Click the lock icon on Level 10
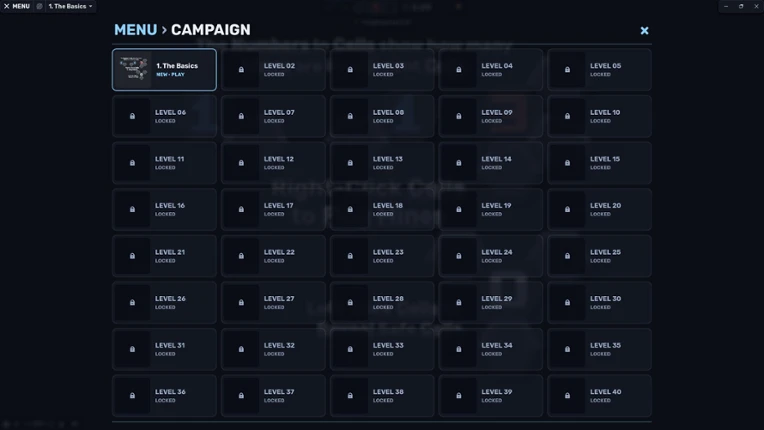Viewport: 764px width, 430px height. click(x=567, y=116)
